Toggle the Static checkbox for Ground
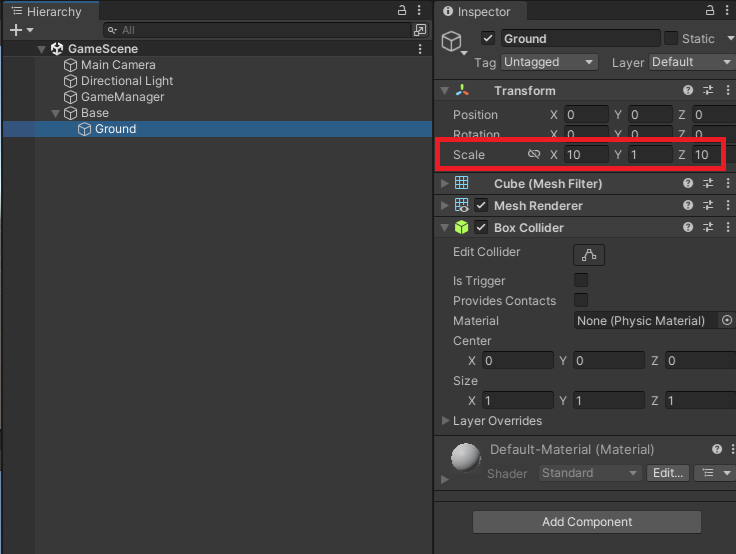The width and height of the screenshot is (736, 554). [x=671, y=38]
